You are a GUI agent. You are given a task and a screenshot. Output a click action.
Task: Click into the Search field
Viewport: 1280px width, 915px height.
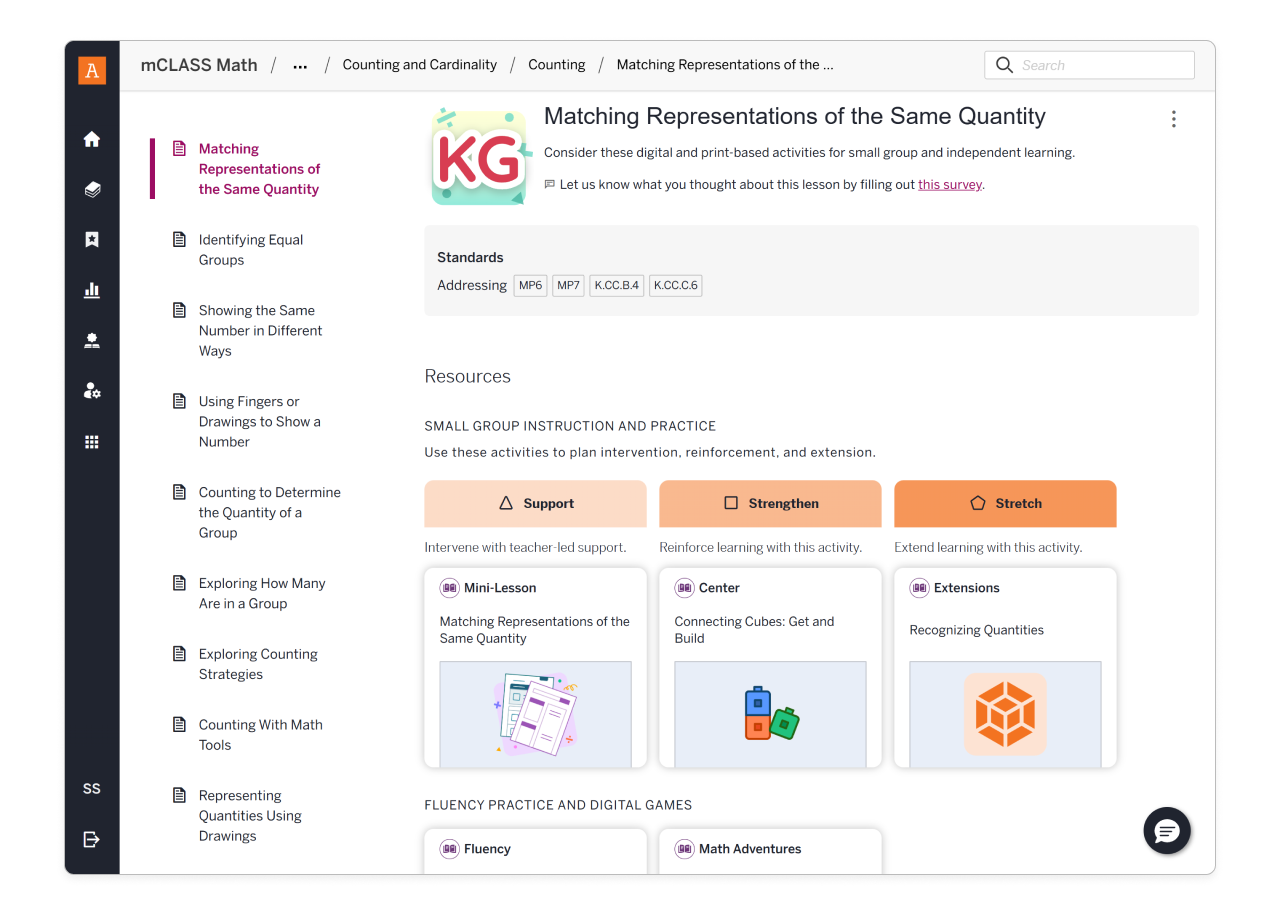click(1089, 64)
